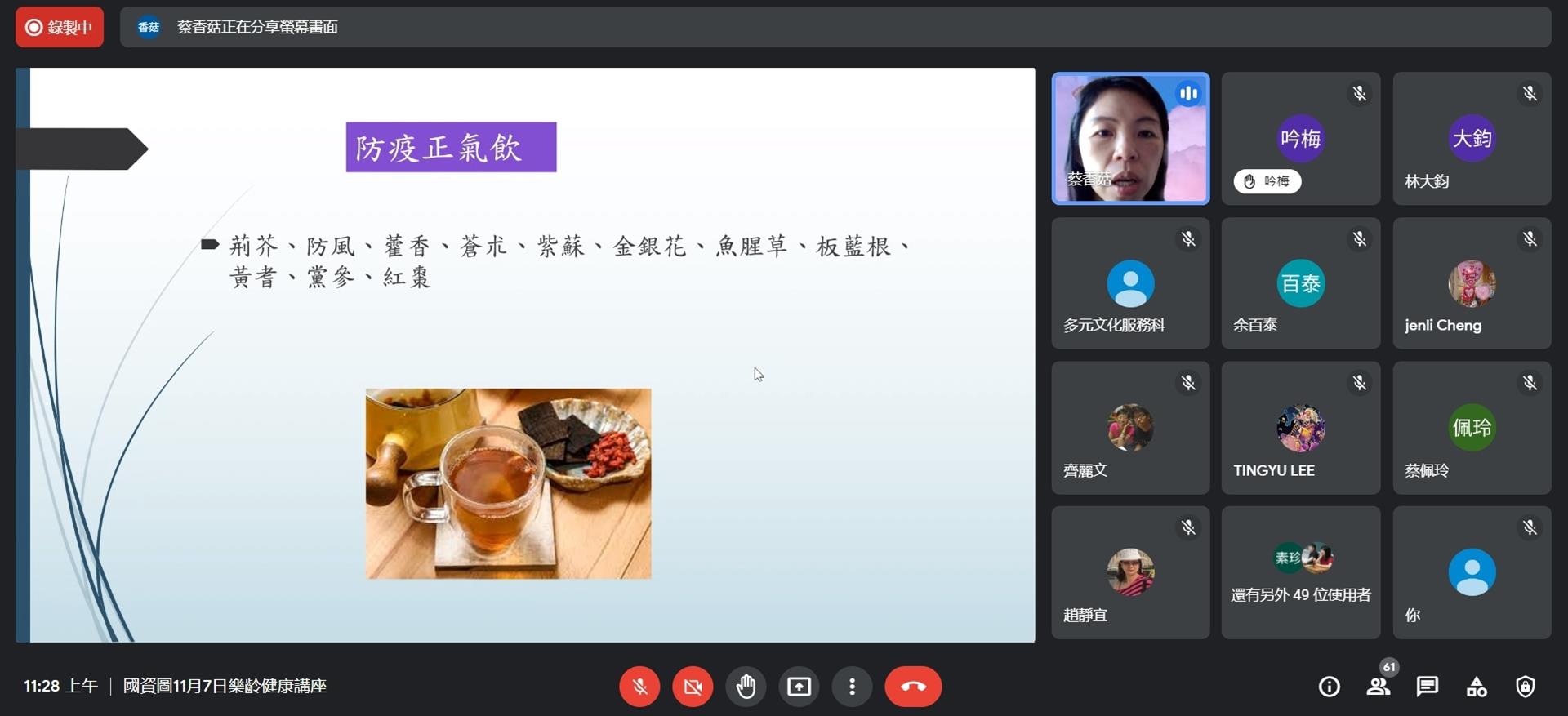The image size is (1568, 716).
Task: Click the name label 蔡佩玲
Action: click(x=1427, y=470)
